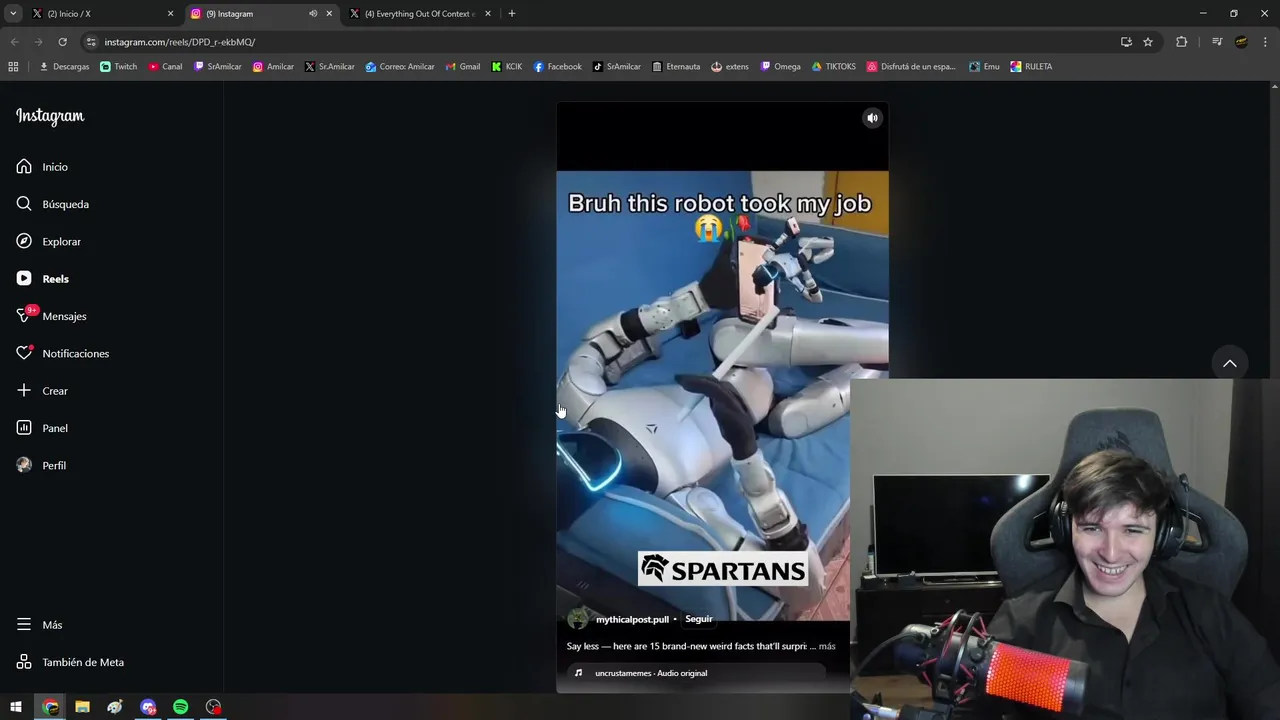
Task: Open a new browser tab
Action: (x=512, y=14)
